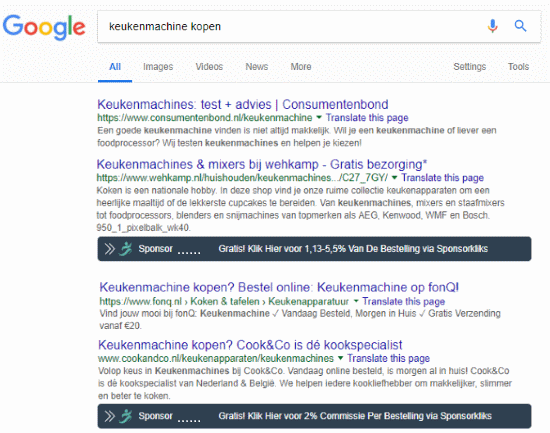Viewport: 550px width, 433px height.
Task: Start voice search with microphone icon
Action: click(492, 26)
